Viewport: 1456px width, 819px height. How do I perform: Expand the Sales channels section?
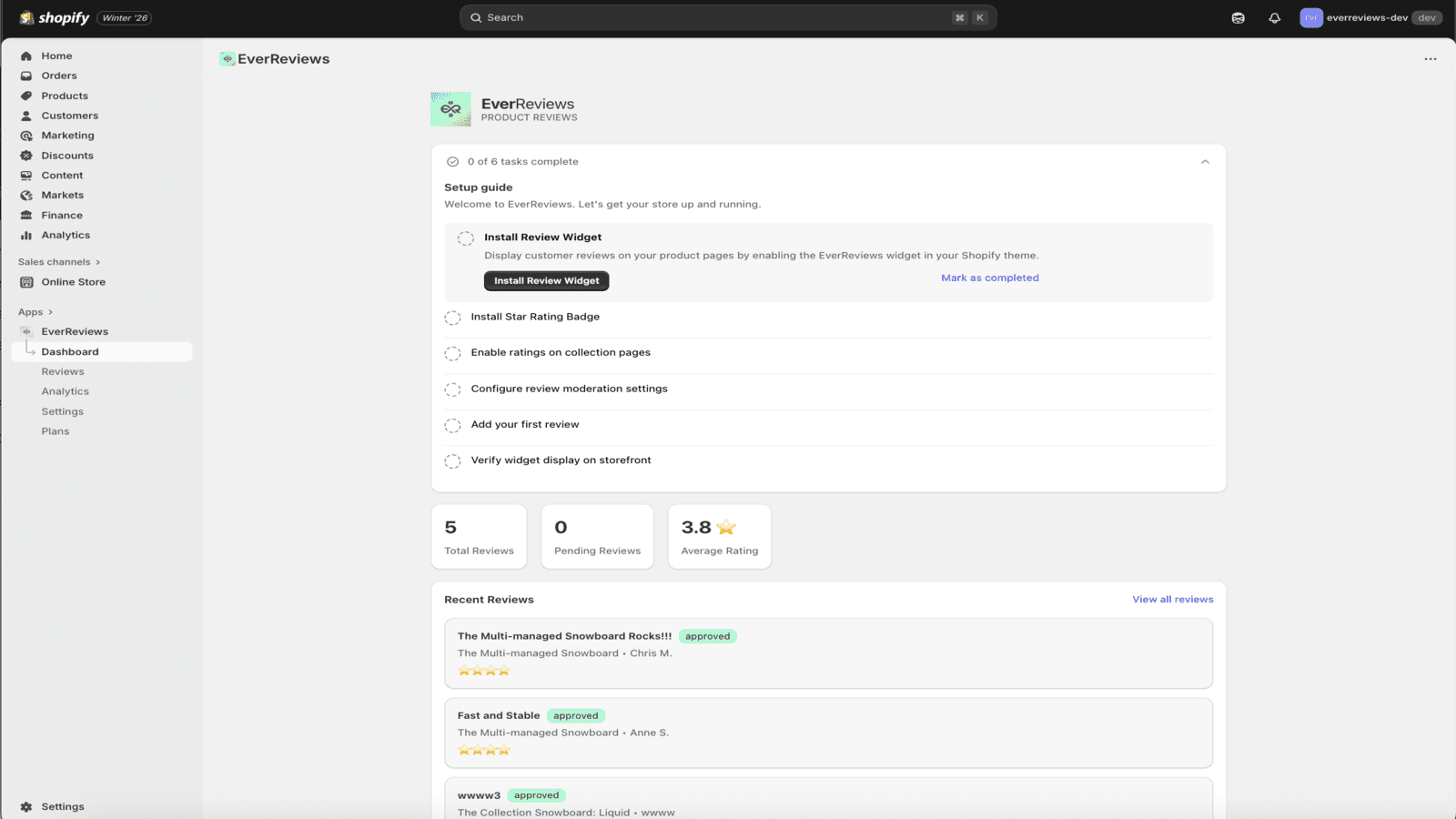[x=98, y=261]
